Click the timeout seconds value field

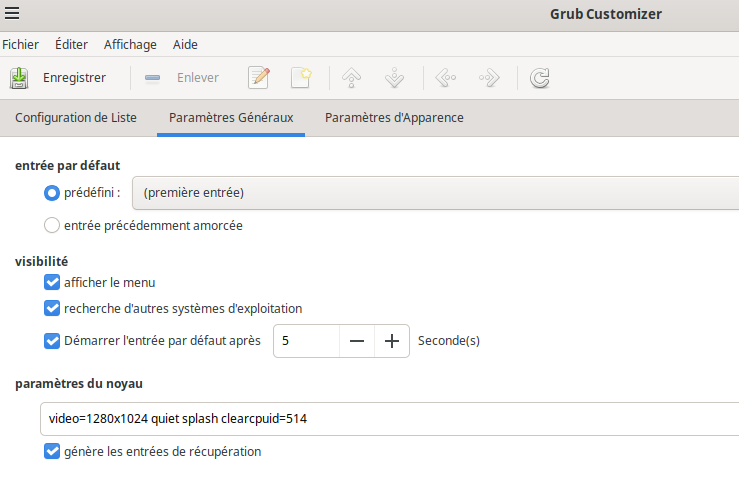pos(306,341)
